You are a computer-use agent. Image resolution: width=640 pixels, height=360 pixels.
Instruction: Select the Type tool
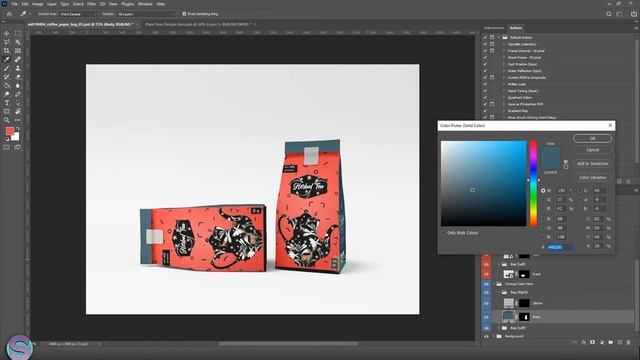point(7,103)
